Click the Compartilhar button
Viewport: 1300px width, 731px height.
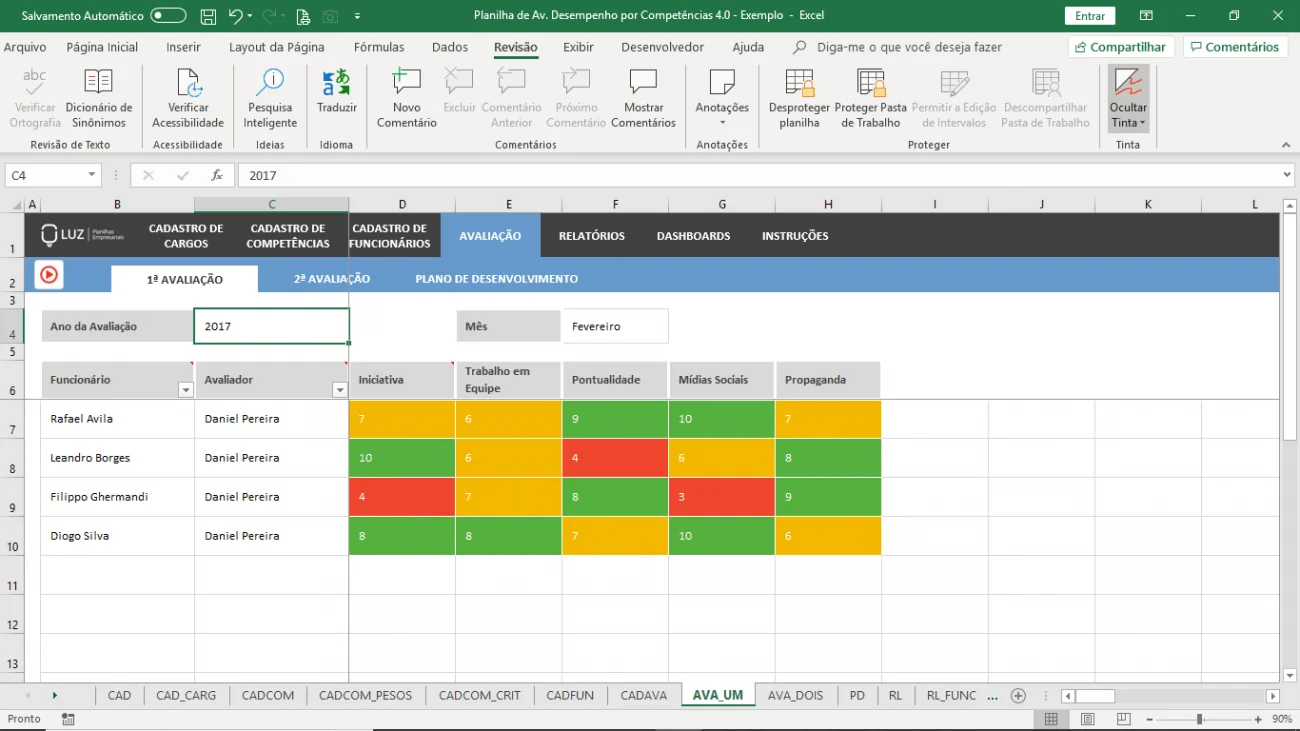coord(1120,47)
